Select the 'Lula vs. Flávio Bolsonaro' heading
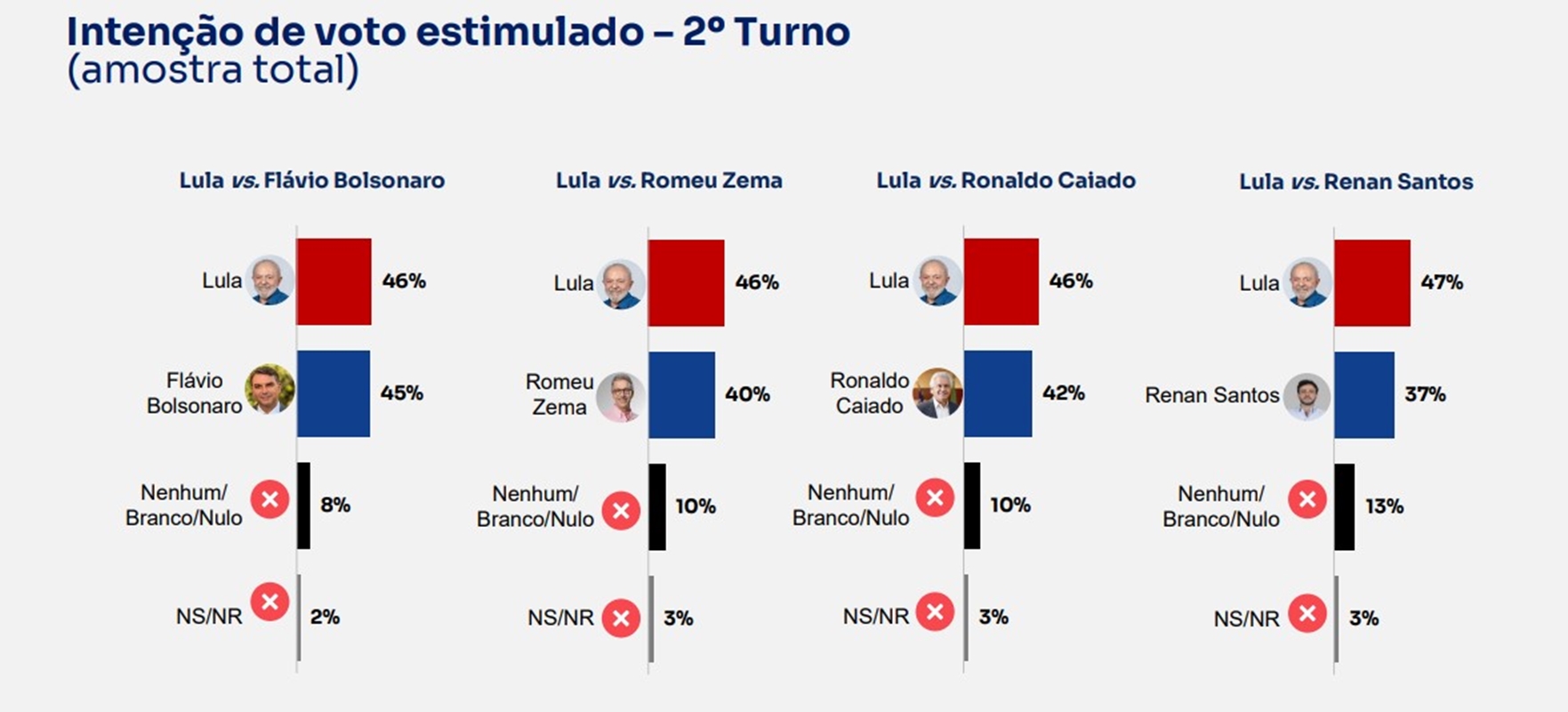The height and width of the screenshot is (712, 1568). tap(312, 181)
